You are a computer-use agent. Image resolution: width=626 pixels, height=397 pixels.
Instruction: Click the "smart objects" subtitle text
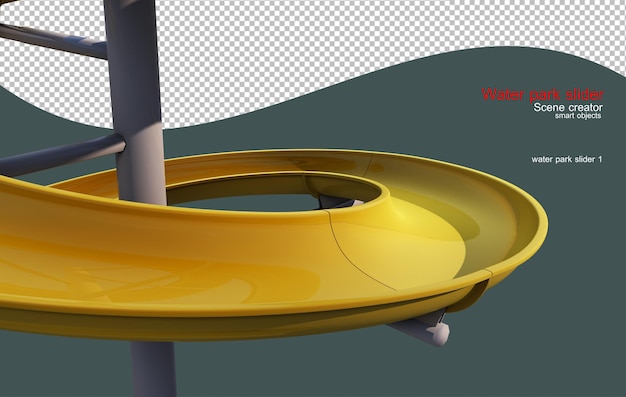click(577, 116)
